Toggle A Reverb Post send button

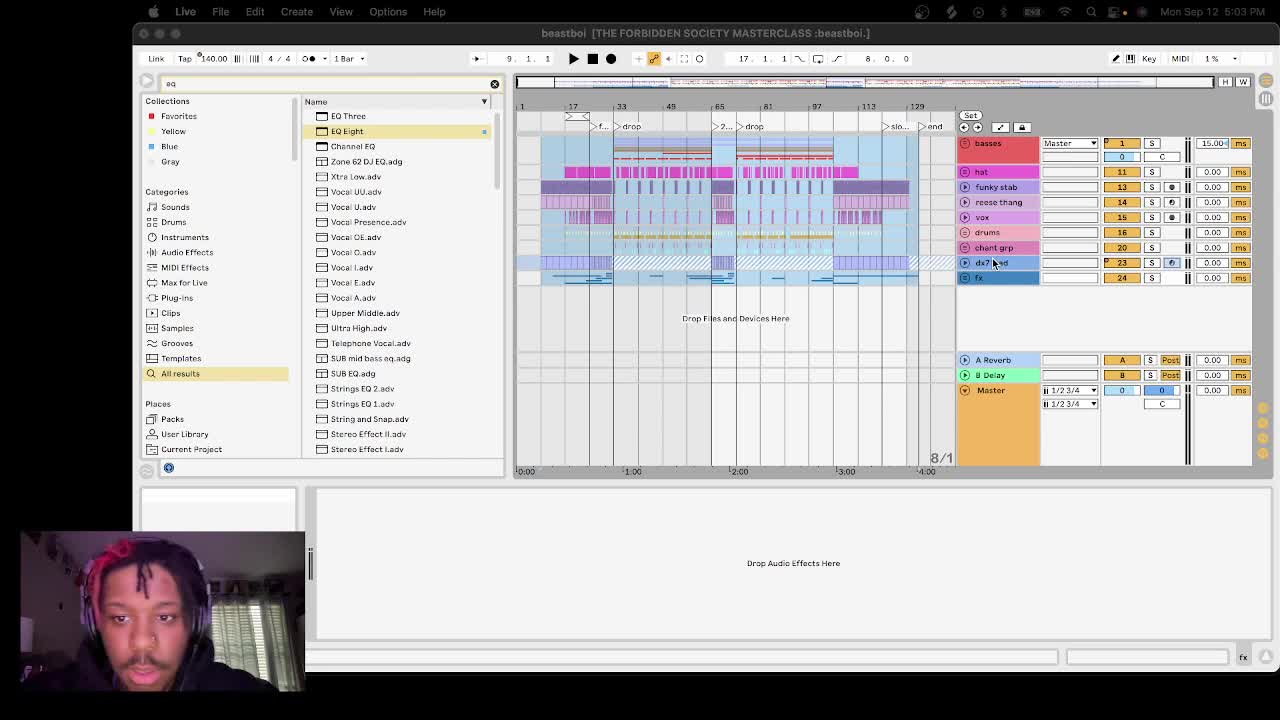[1170, 360]
